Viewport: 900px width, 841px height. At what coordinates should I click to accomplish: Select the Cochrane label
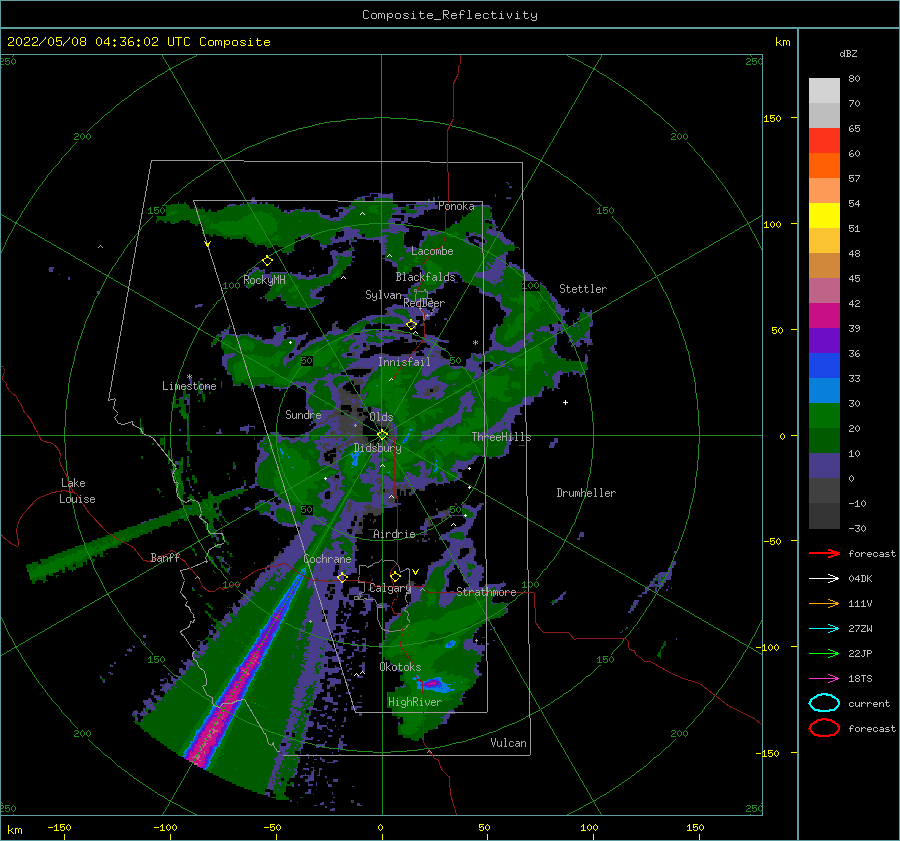click(x=327, y=559)
